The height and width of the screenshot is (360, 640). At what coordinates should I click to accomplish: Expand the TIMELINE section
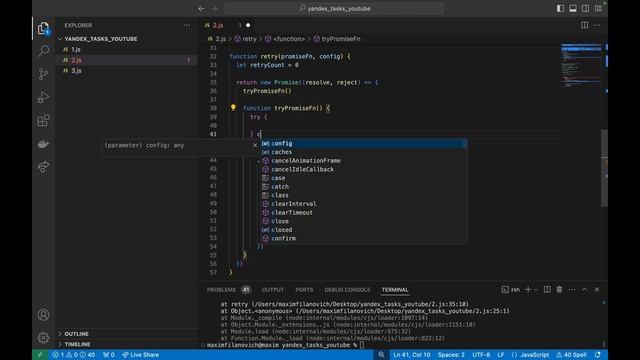[x=77, y=344]
